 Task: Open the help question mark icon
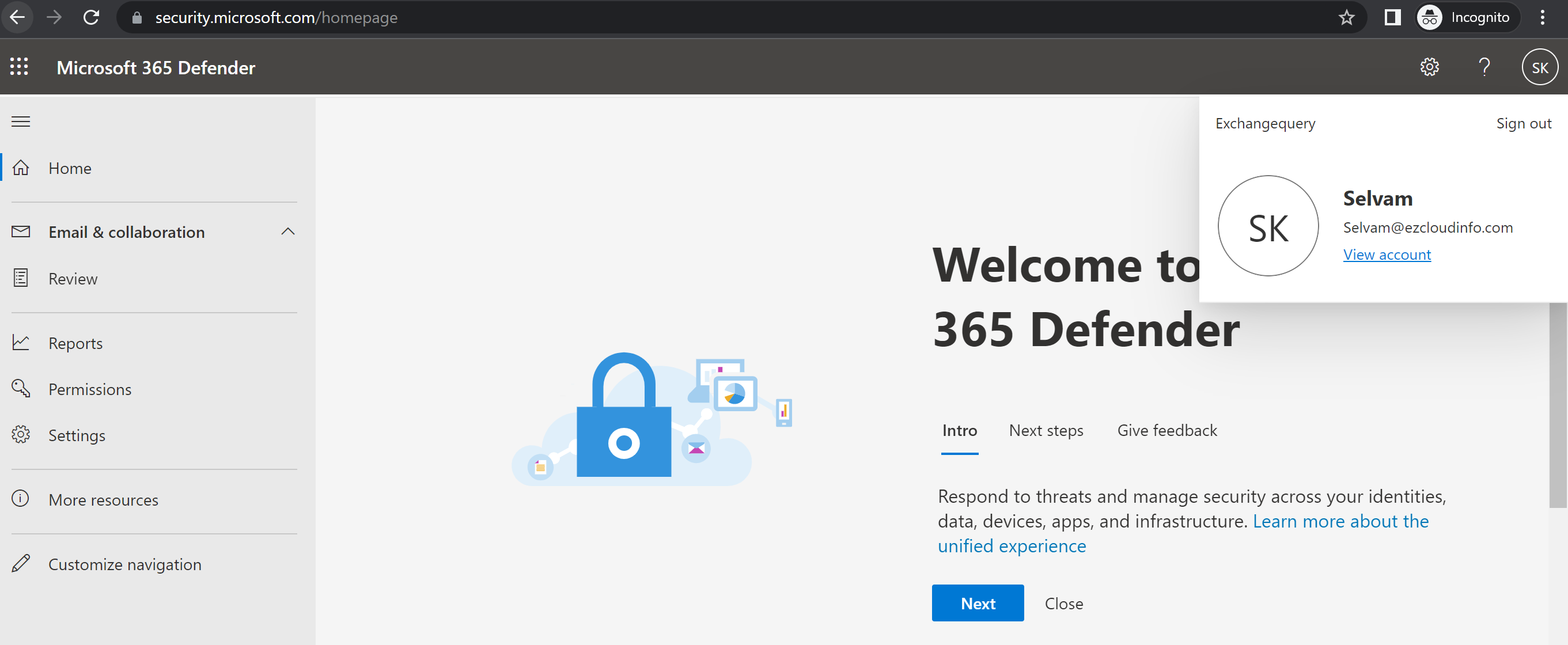[1484, 67]
